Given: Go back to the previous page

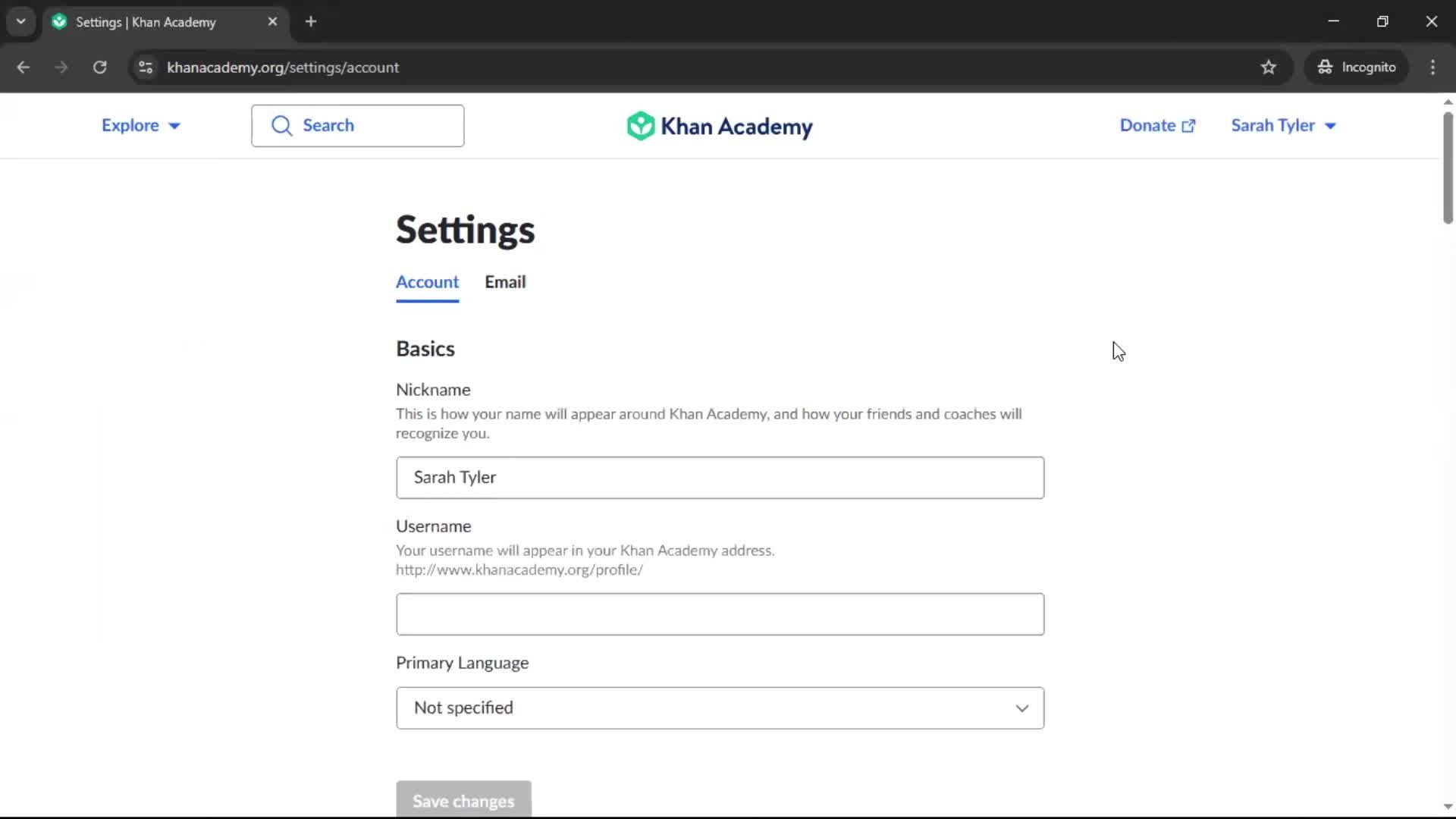Looking at the screenshot, I should click(23, 67).
